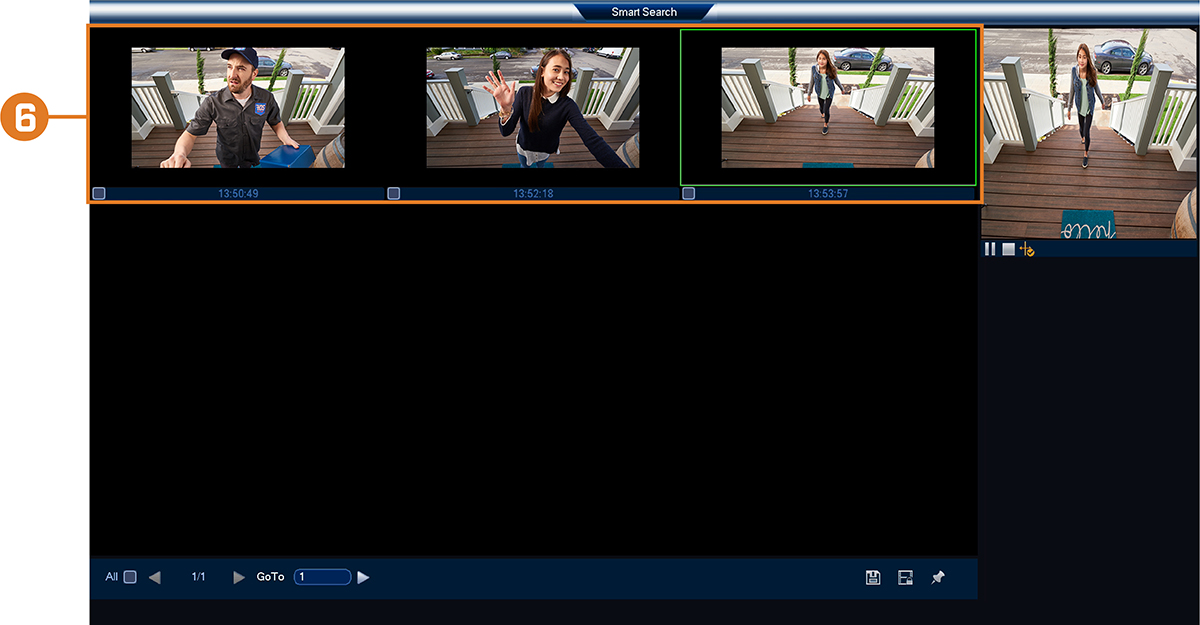Tick the checkbox for the 13:53:57 clip

(688, 193)
